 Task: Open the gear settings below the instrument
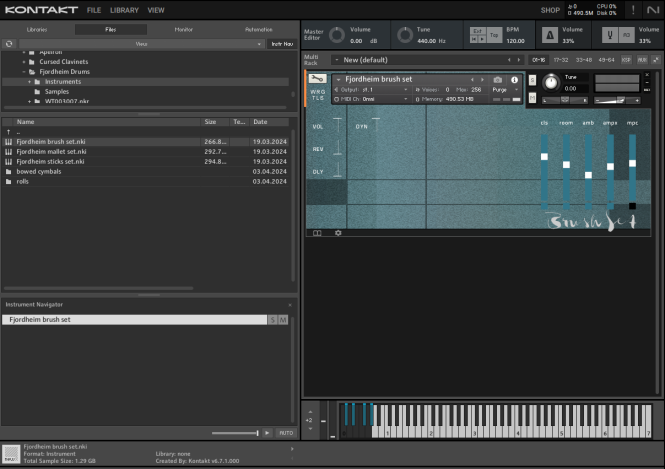tap(338, 233)
